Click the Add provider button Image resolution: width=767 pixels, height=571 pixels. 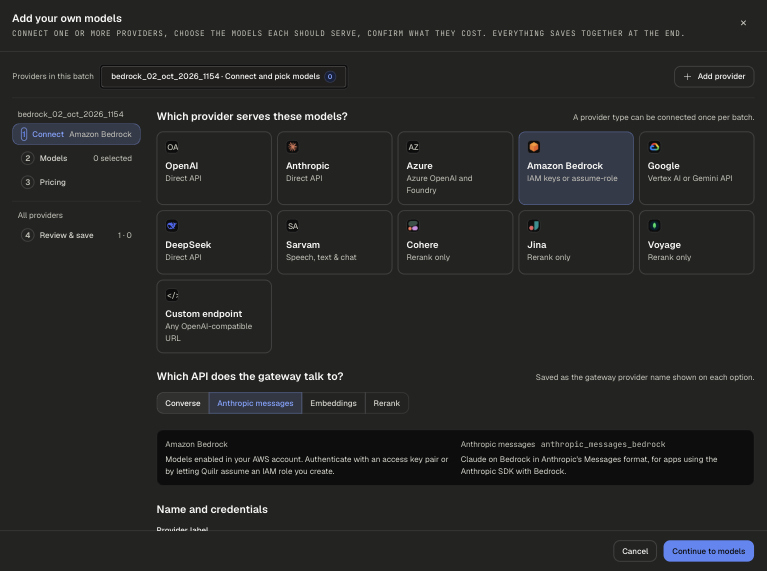(x=714, y=76)
